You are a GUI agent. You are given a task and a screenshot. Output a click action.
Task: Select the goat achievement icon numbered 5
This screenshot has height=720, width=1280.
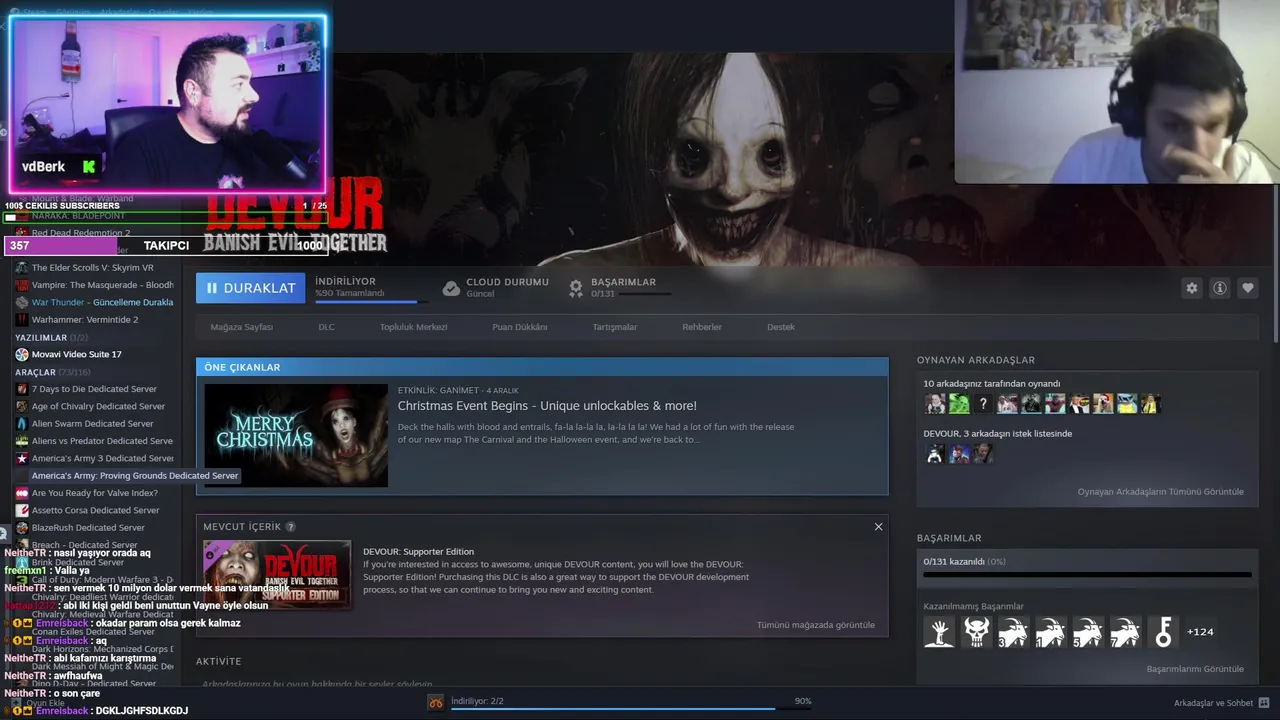click(x=1088, y=632)
